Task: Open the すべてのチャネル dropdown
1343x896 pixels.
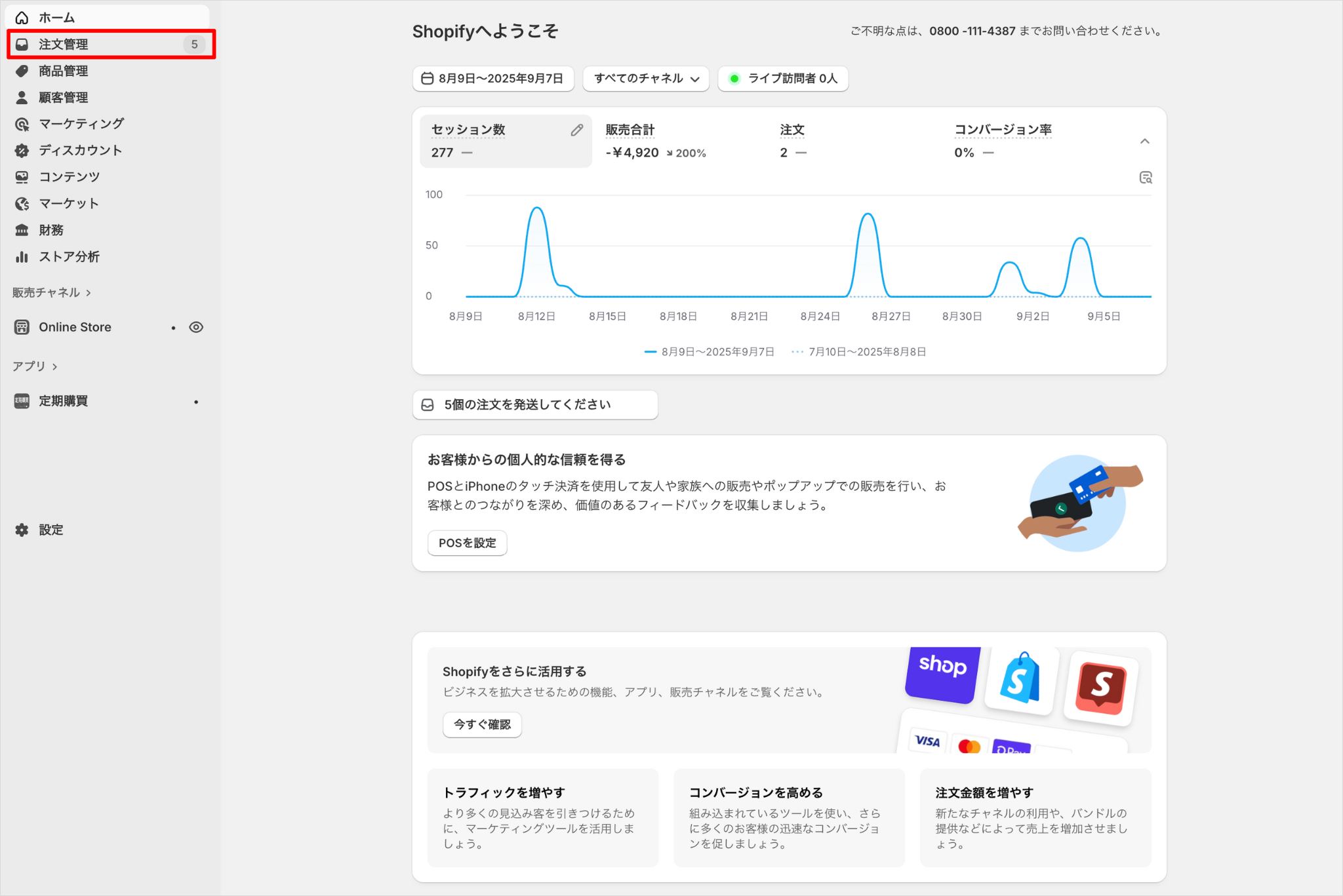Action: pos(645,79)
